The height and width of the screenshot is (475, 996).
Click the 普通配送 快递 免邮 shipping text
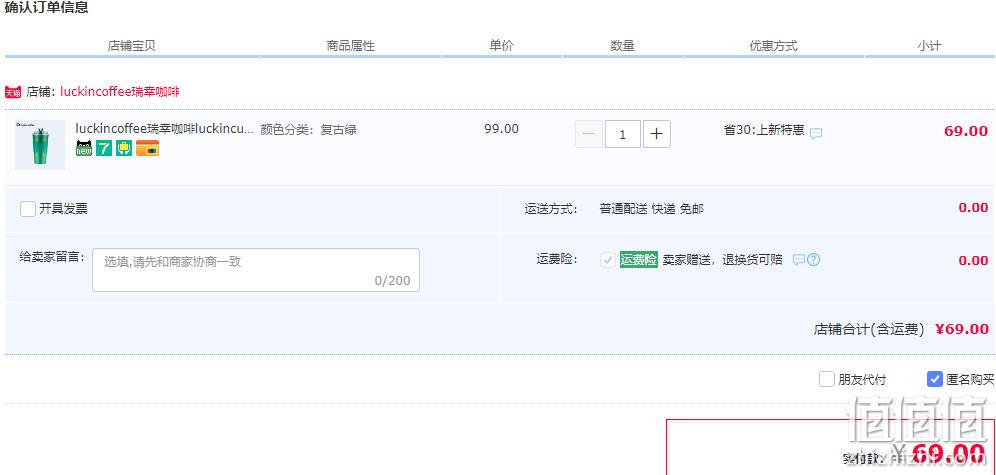652,209
